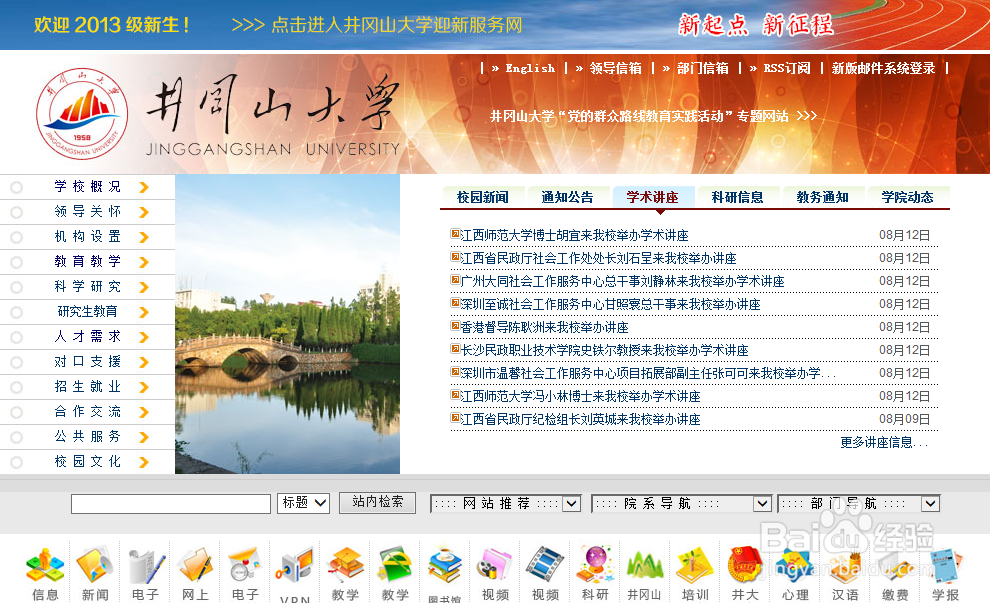
Task: Open the 电子 icon with paper and pen
Action: click(145, 565)
